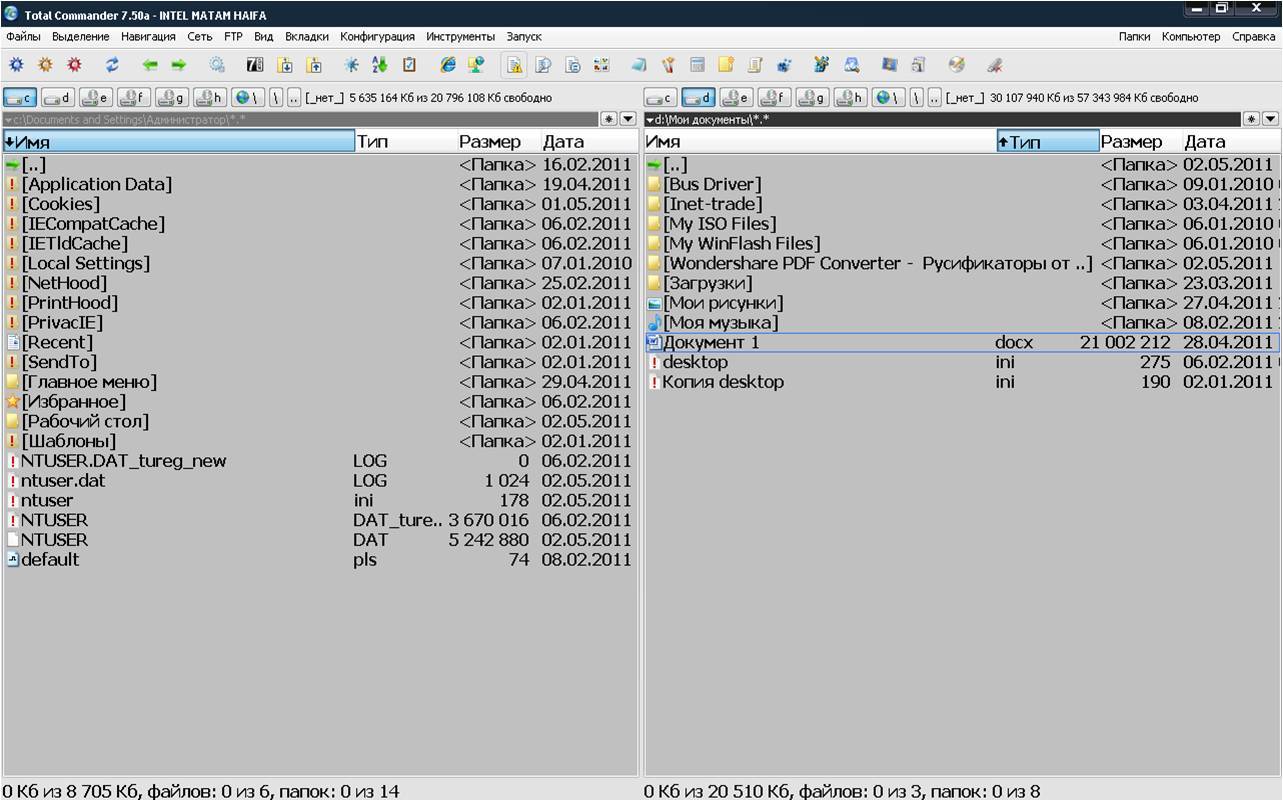The width and height of the screenshot is (1283, 801).
Task: Click the document with magnifier toolbar icon
Action: (x=543, y=65)
